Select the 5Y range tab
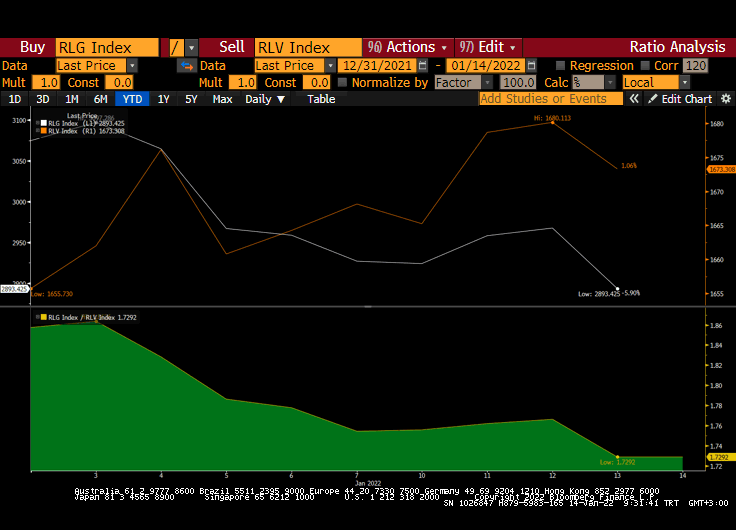 click(191, 99)
